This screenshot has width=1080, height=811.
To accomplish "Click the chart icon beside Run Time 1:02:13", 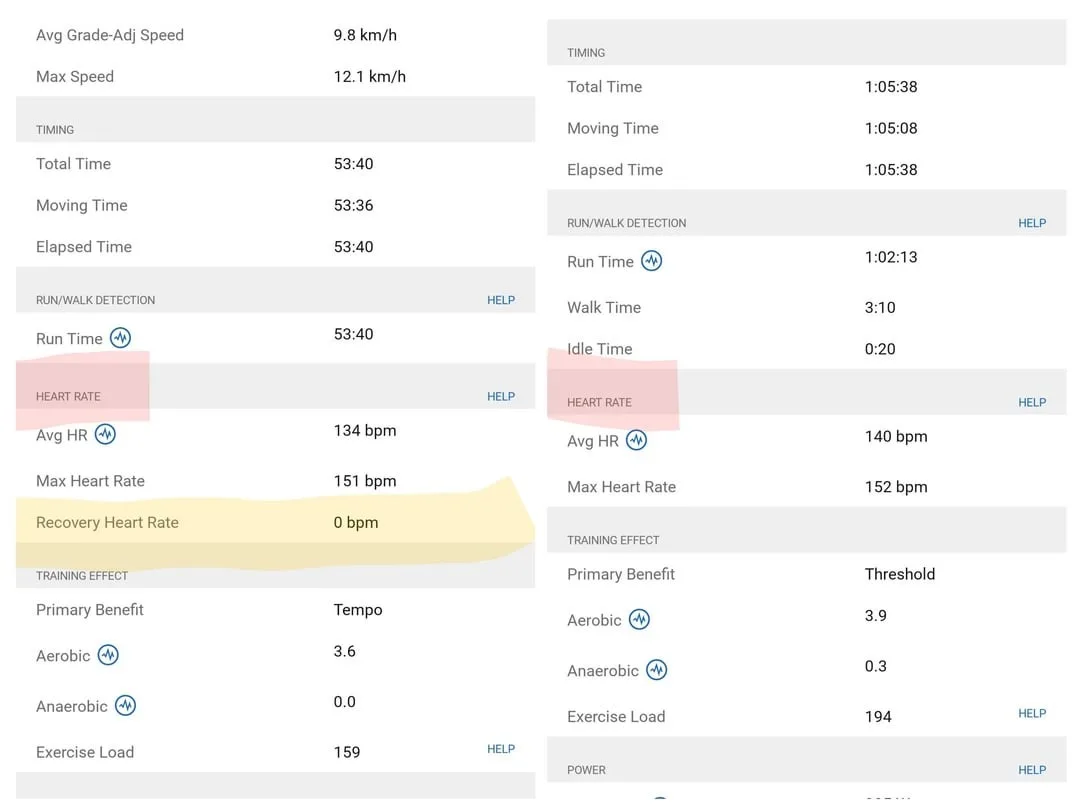I will pos(651,262).
